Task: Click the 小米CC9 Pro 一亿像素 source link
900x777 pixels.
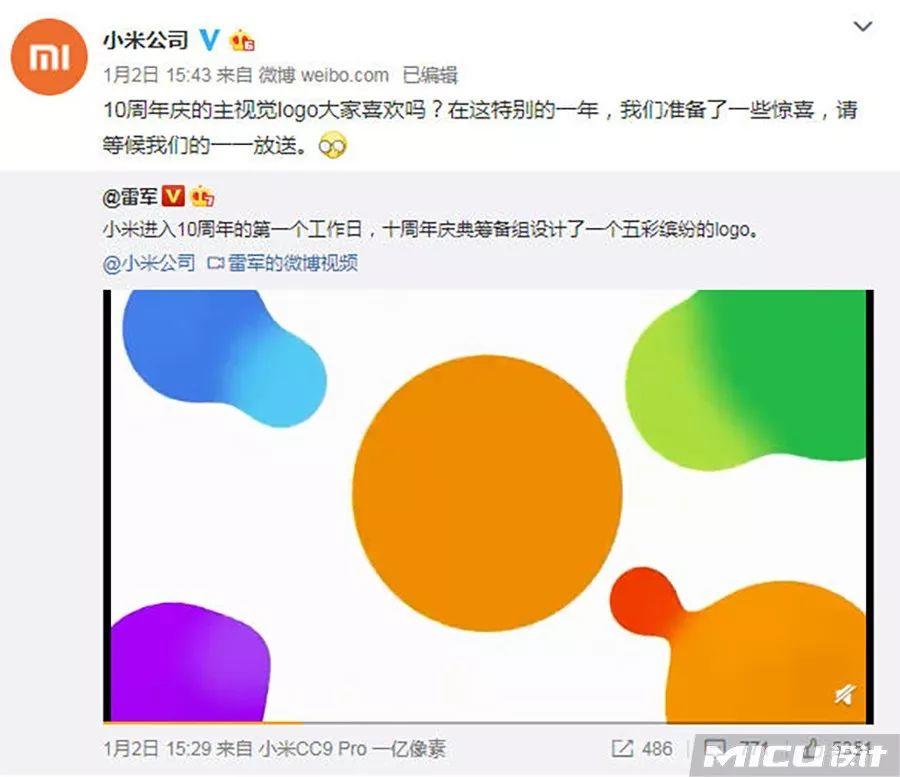Action: 352,749
